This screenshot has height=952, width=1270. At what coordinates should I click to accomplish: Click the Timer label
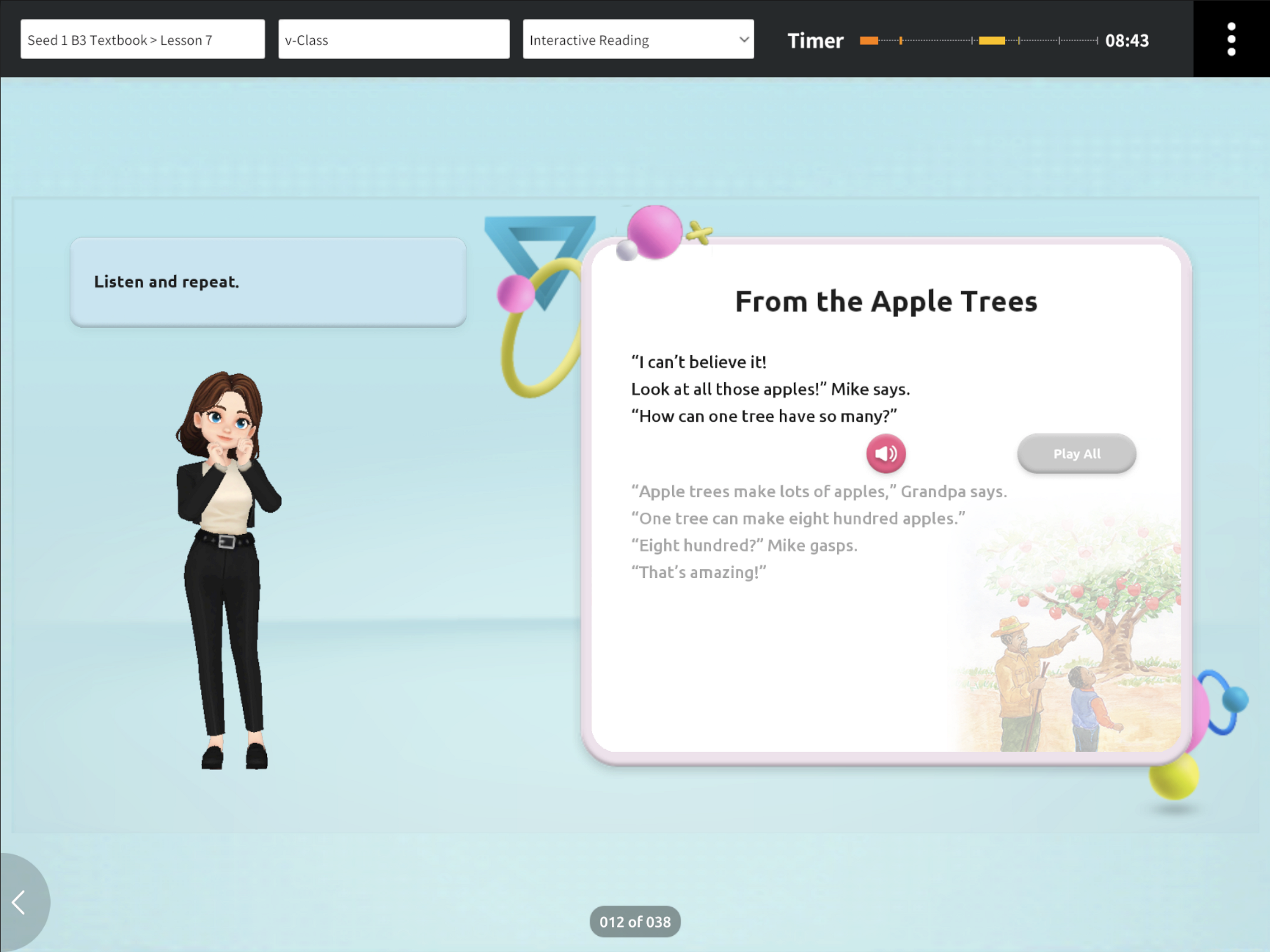pos(815,40)
